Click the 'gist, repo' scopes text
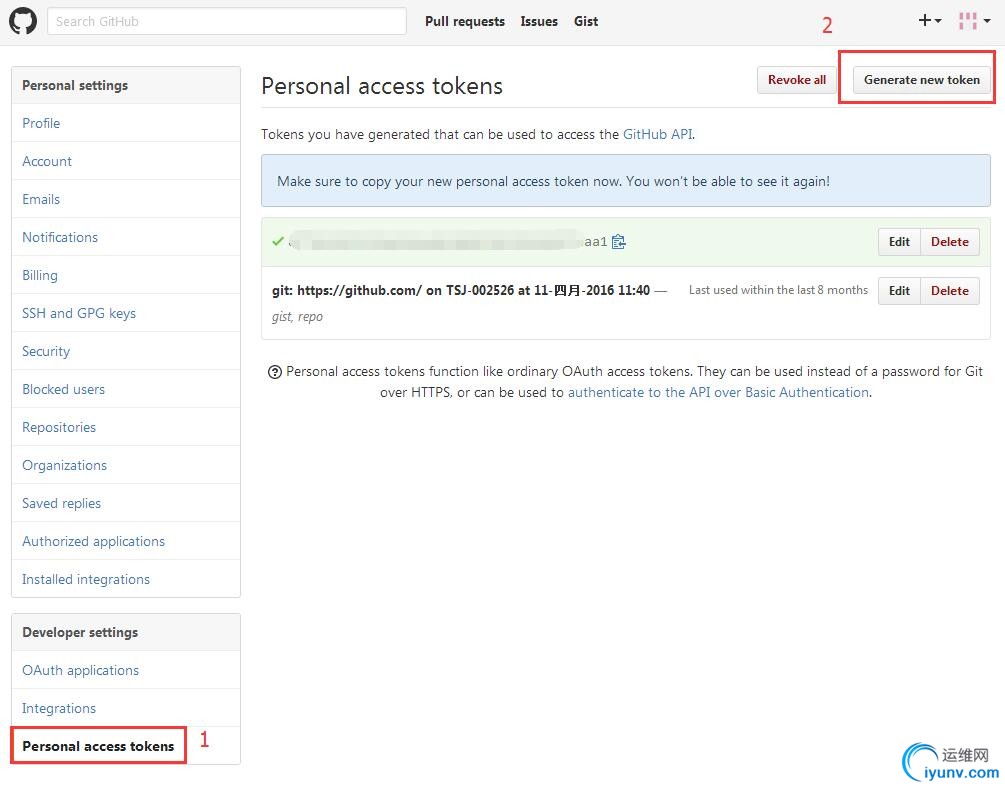 pos(297,317)
